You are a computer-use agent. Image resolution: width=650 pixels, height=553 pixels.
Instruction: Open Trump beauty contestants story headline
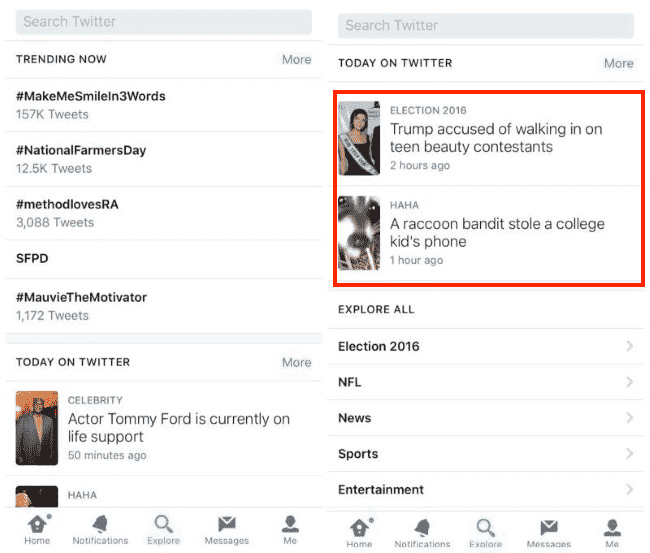click(496, 138)
